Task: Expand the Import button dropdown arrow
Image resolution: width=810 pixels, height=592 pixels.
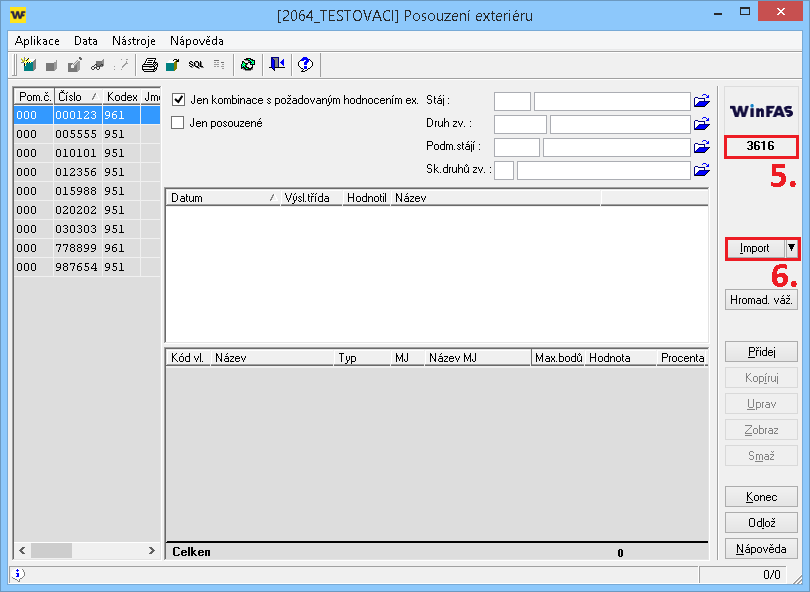Action: pos(791,248)
